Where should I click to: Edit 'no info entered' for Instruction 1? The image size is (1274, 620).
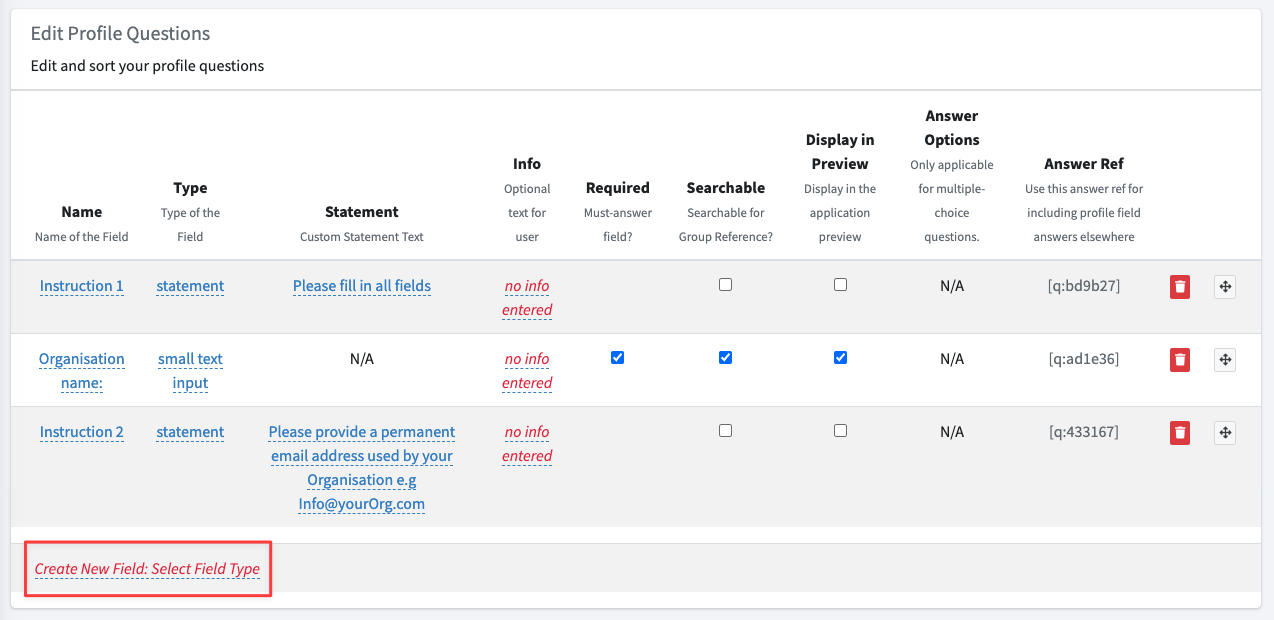click(x=527, y=298)
